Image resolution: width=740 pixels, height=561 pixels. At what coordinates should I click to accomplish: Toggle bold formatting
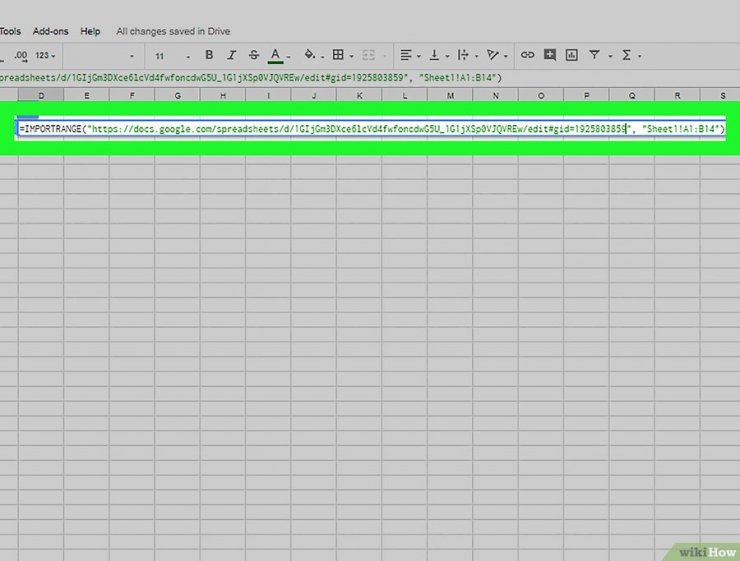(x=209, y=55)
